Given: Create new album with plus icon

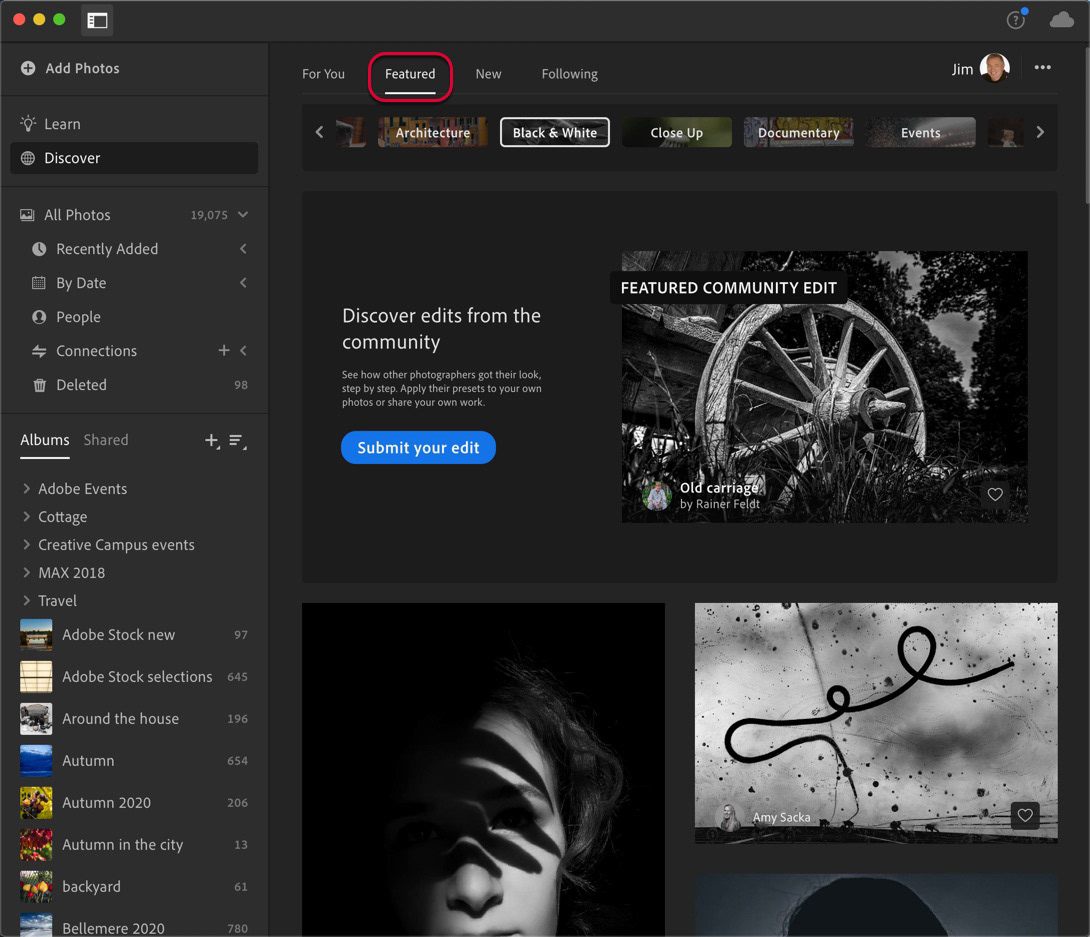Looking at the screenshot, I should click(212, 441).
